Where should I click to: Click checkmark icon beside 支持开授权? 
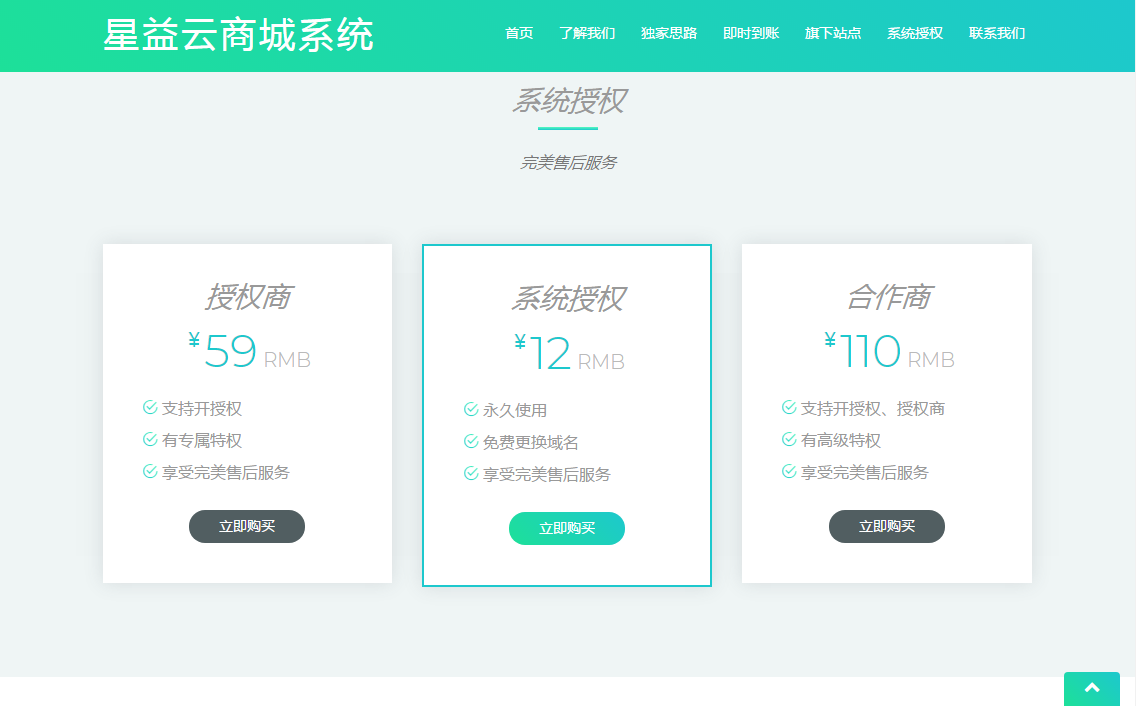click(150, 407)
